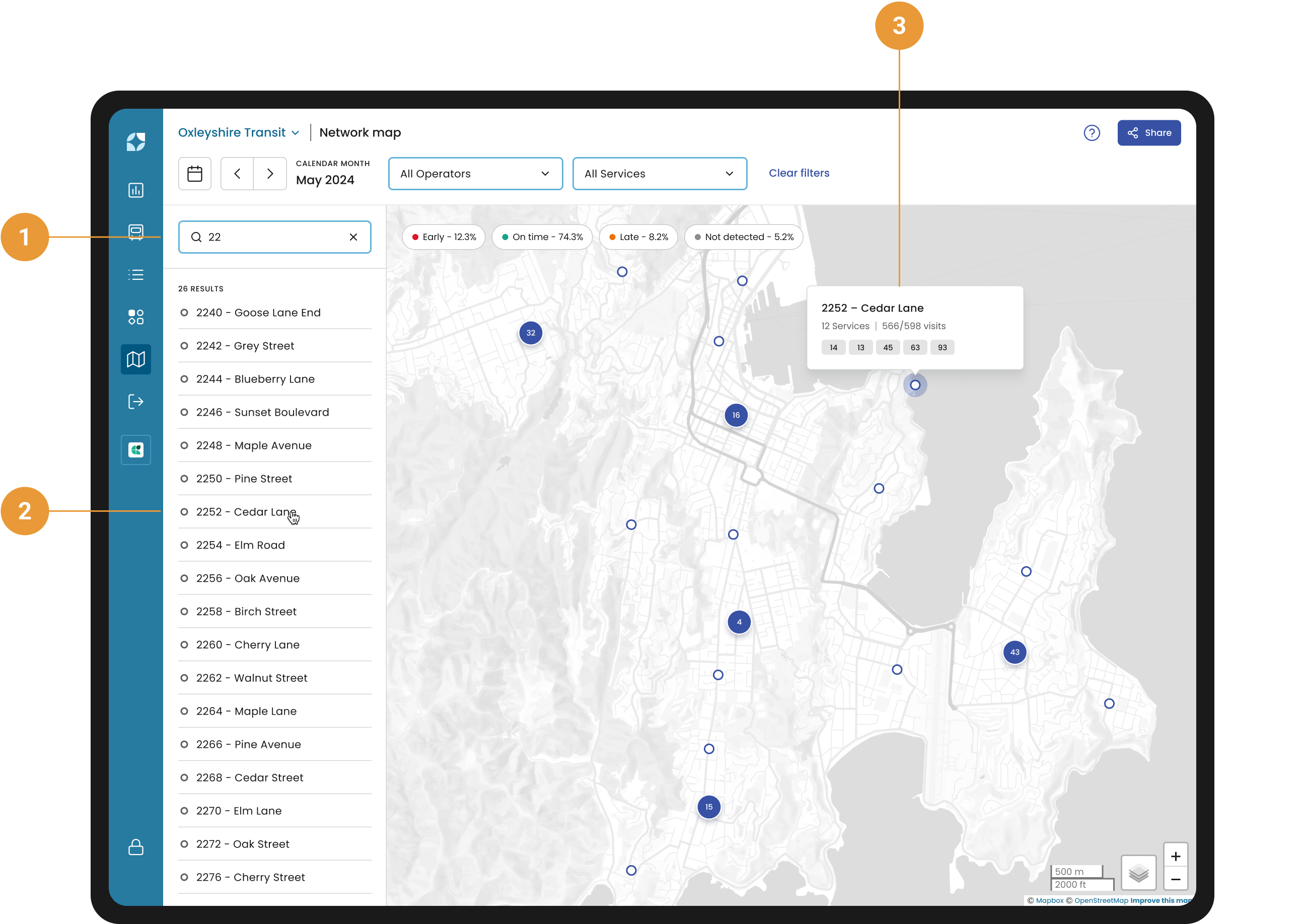The height and width of the screenshot is (924, 1305).
Task: Expand the All Operators dropdown
Action: pyautogui.click(x=475, y=174)
